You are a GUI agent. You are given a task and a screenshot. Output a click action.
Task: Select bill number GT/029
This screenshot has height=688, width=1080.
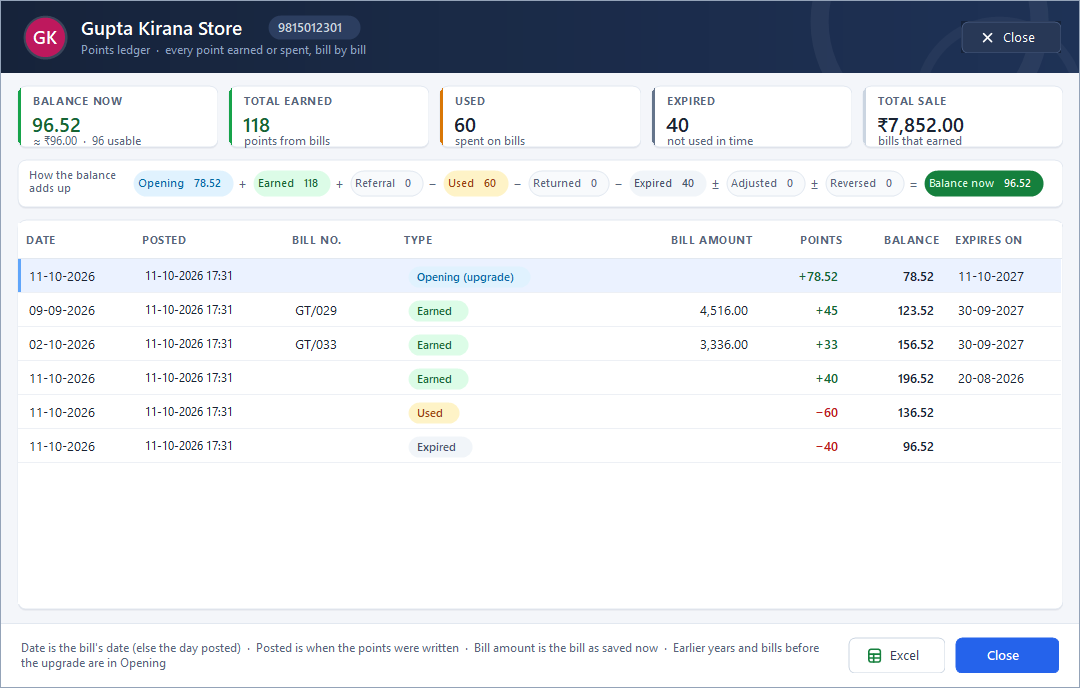point(316,311)
